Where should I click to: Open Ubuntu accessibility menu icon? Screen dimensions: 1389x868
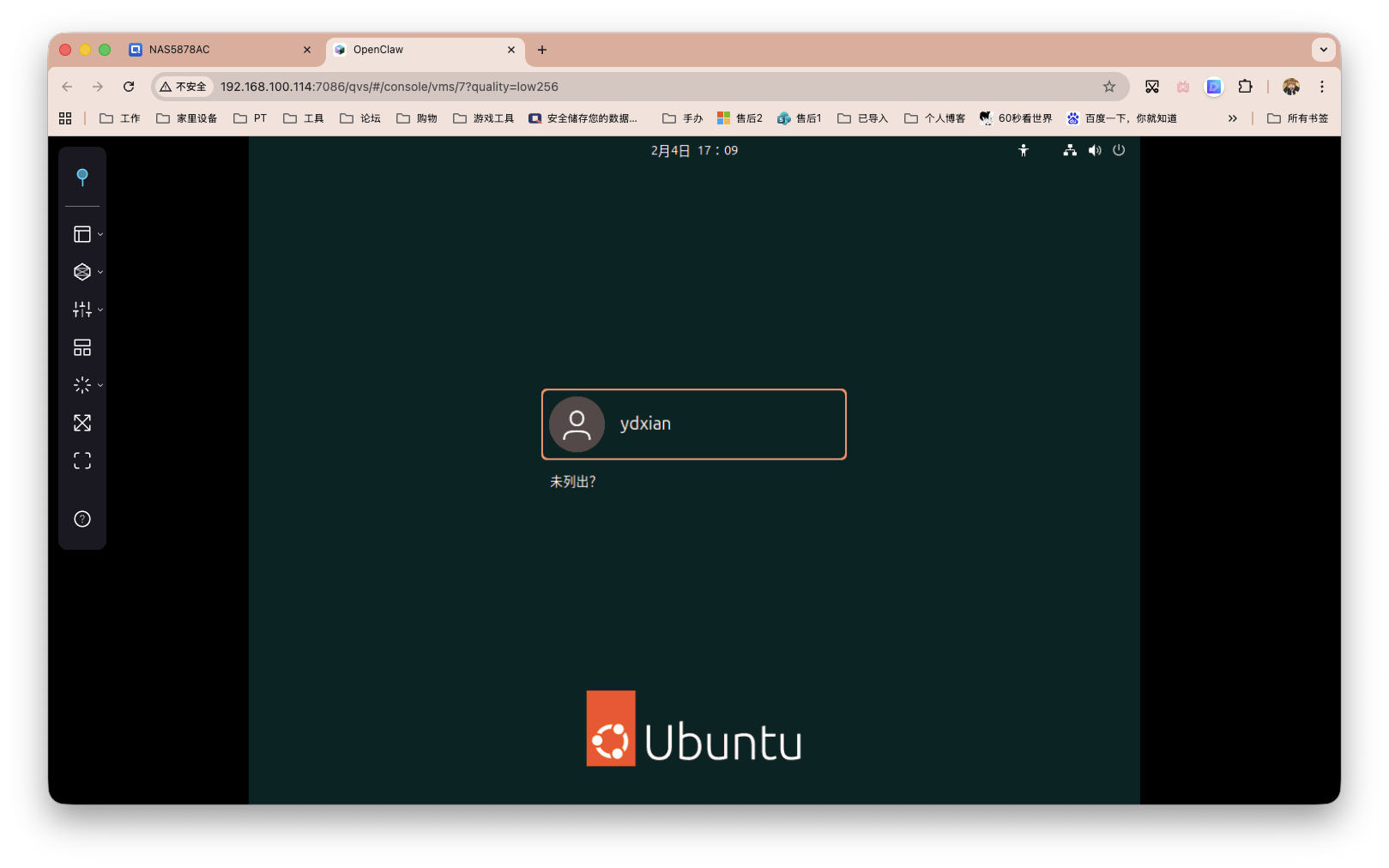pos(1024,150)
